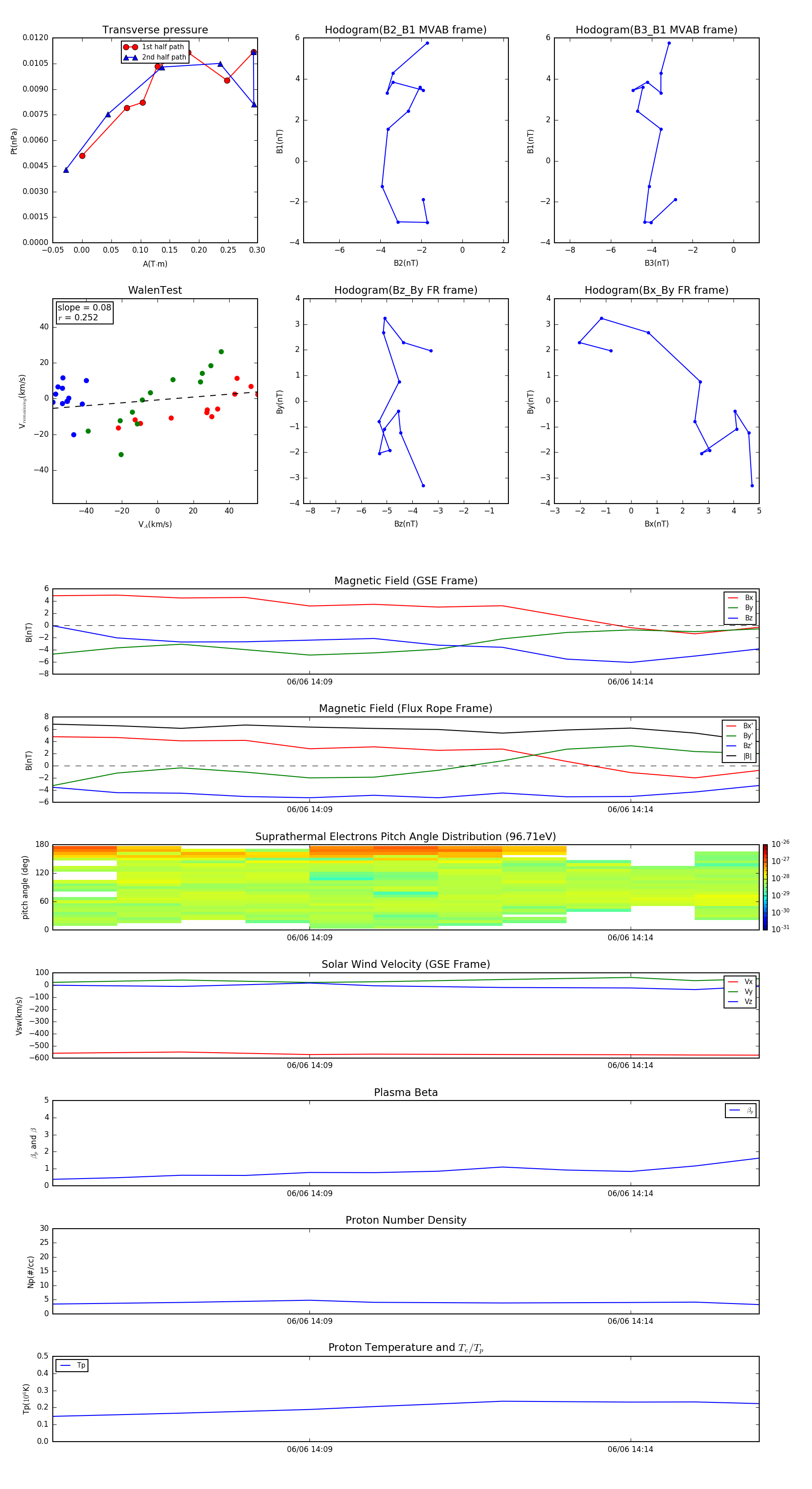Click the 'Hodogram(B2_B1 MVAB frame)' title
This screenshot has height=1489, width=812.
point(406,30)
